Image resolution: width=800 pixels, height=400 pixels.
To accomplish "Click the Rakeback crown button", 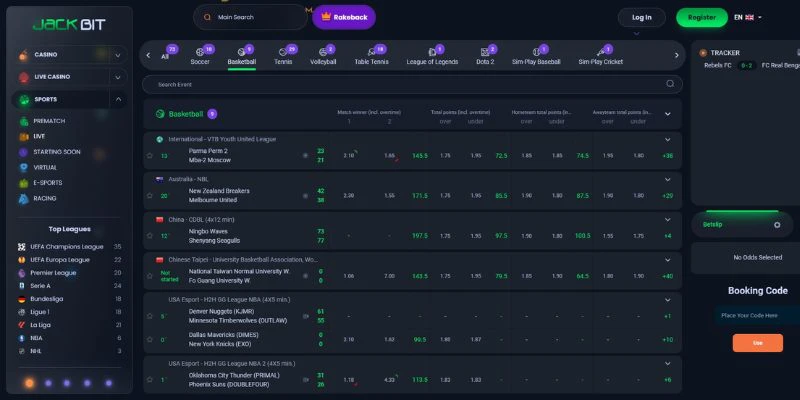I will pyautogui.click(x=344, y=17).
